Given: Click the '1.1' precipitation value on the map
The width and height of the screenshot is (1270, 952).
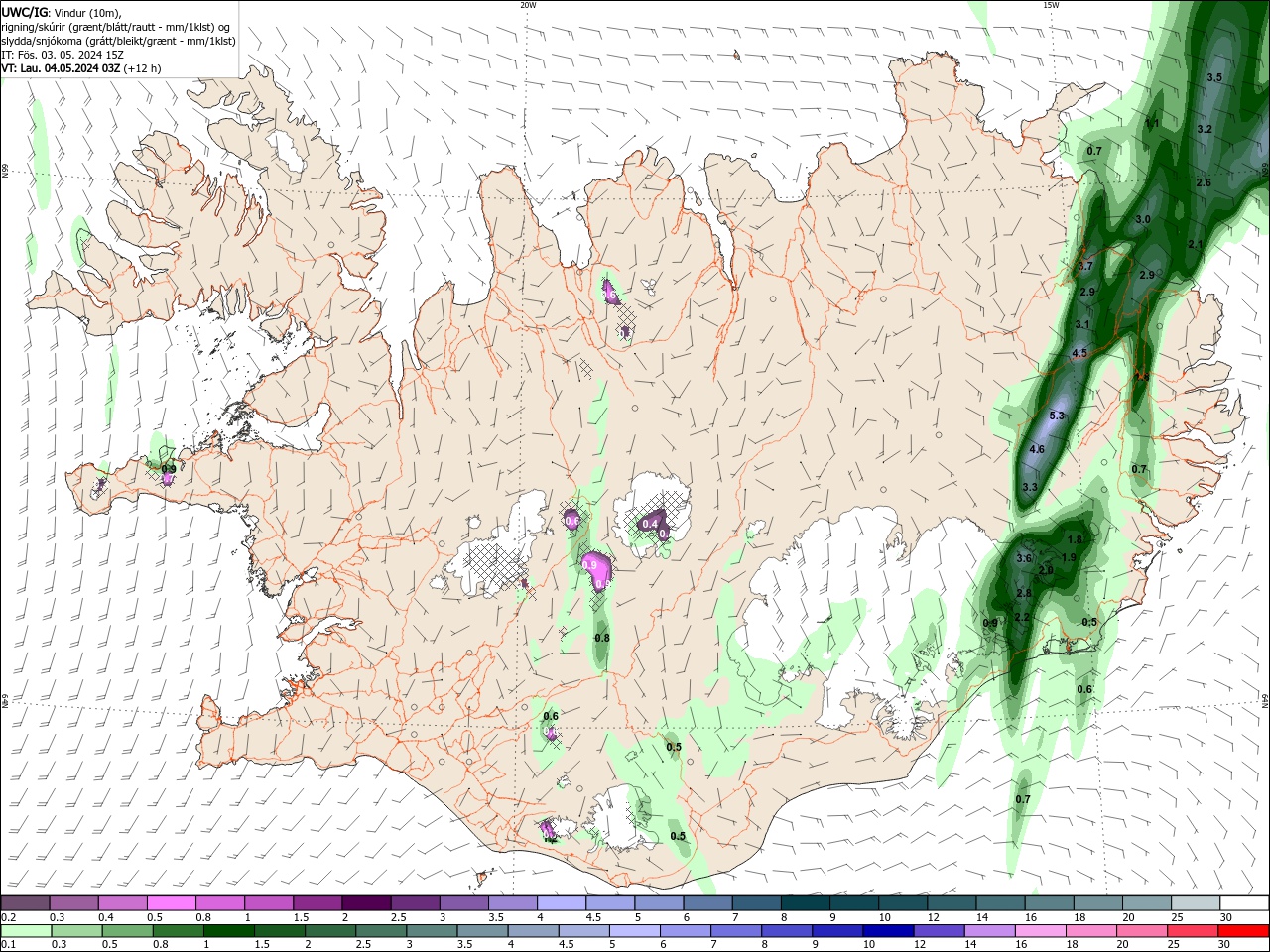Looking at the screenshot, I should click(1152, 123).
